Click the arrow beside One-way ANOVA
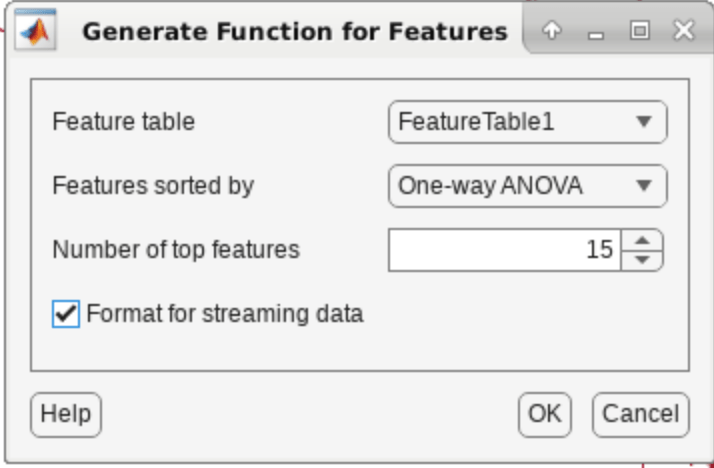This screenshot has height=468, width=714. [644, 186]
